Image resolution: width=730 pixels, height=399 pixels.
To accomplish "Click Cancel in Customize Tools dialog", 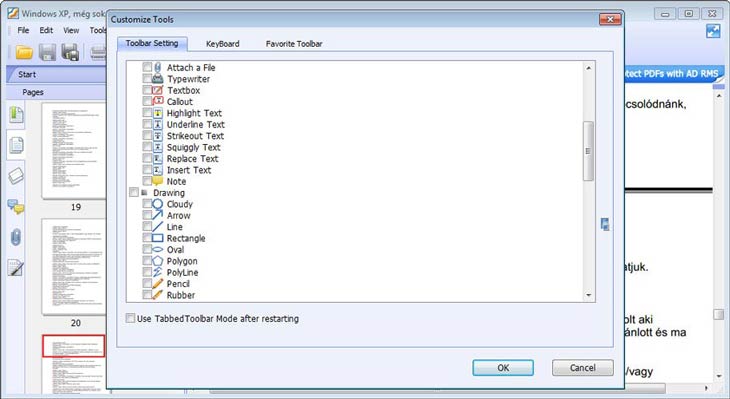I will 582,368.
